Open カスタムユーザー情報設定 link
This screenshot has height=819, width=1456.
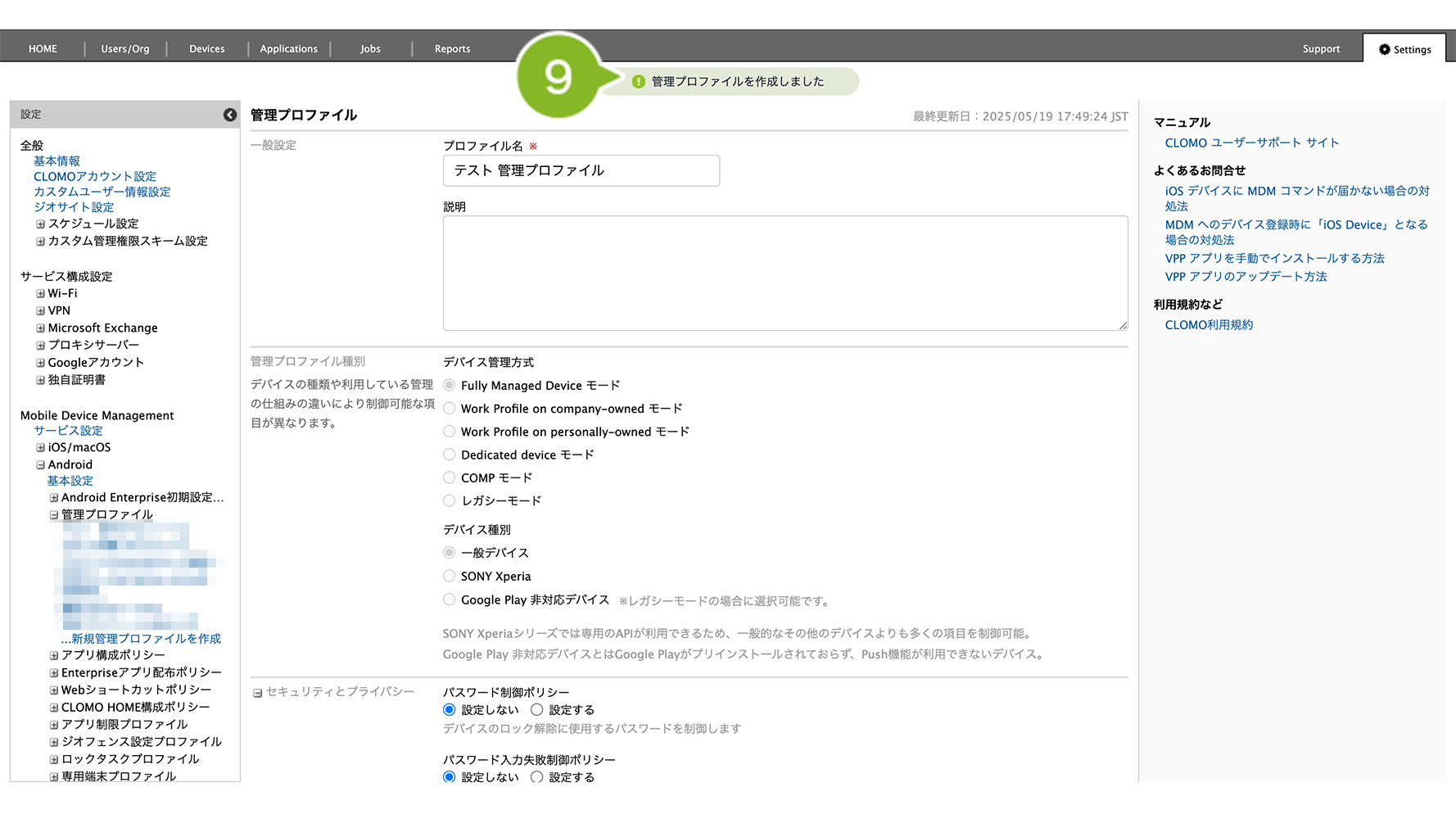pos(102,192)
